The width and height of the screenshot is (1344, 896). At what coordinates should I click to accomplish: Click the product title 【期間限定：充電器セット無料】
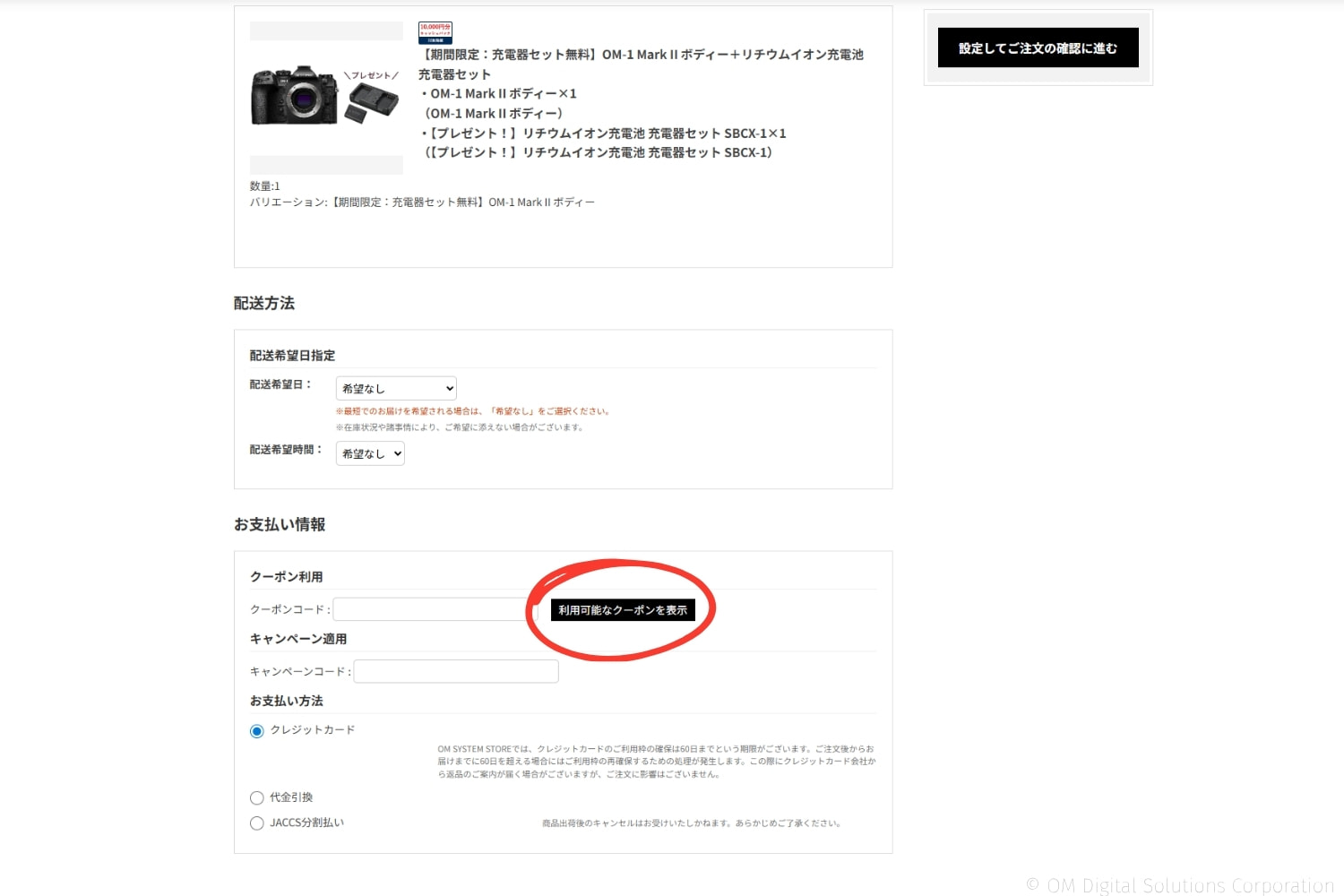(641, 64)
